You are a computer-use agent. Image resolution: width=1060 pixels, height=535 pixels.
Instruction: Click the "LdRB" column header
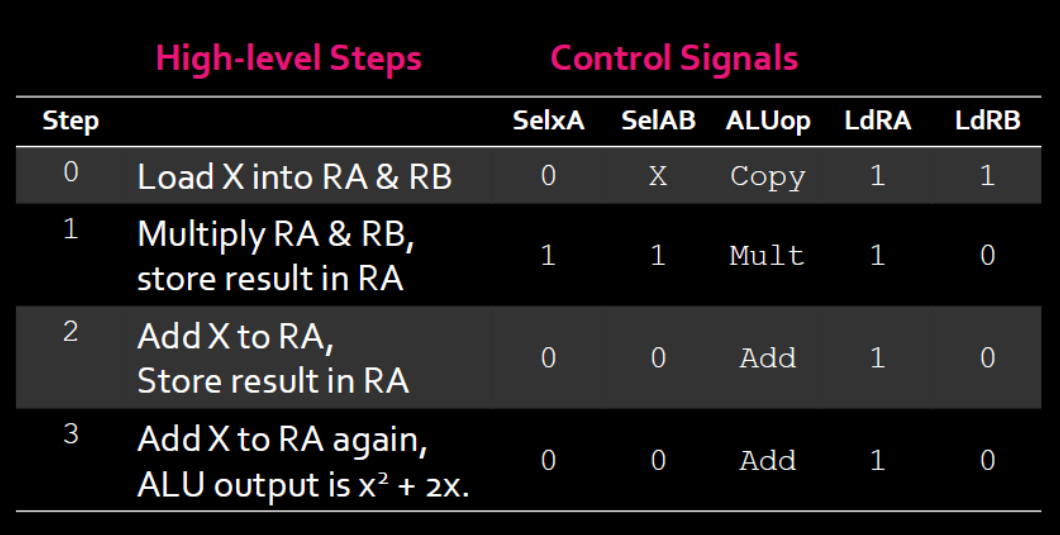(987, 122)
